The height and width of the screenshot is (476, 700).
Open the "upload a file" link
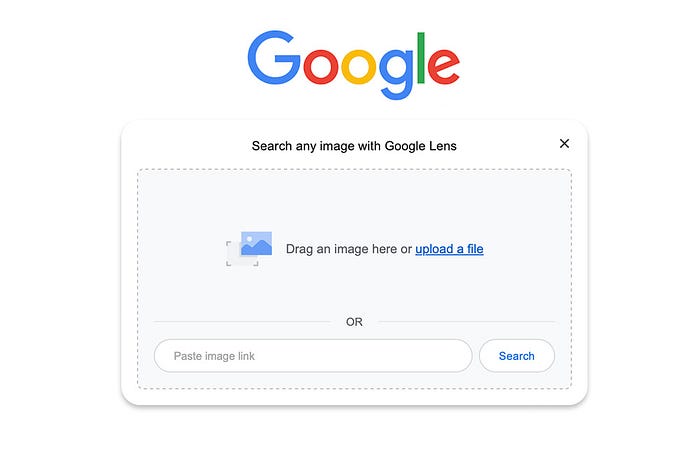[x=449, y=249]
